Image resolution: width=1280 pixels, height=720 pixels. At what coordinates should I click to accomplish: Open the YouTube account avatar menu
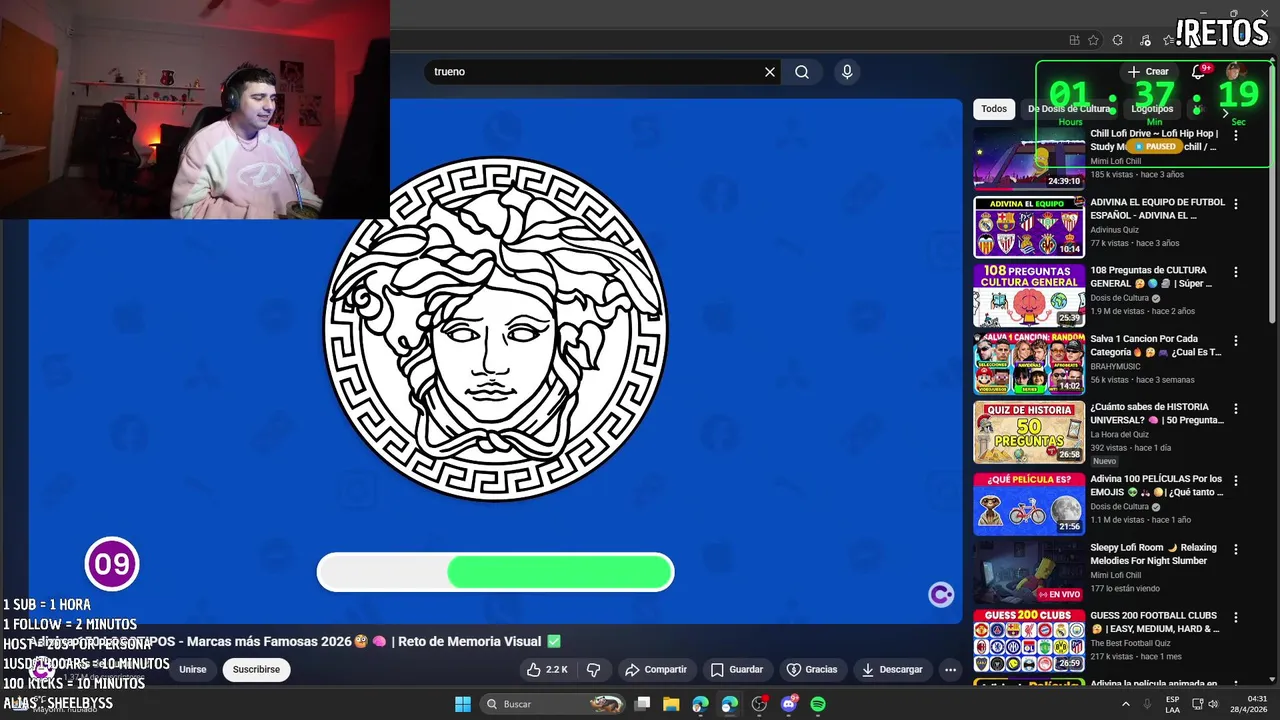pos(1236,72)
